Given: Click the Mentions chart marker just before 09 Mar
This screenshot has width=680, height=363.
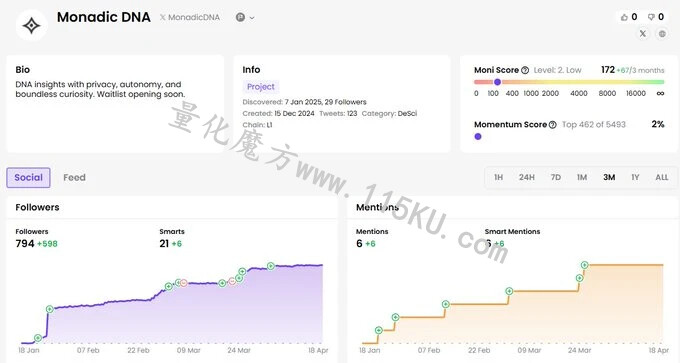Looking at the screenshot, I should 509,291.
